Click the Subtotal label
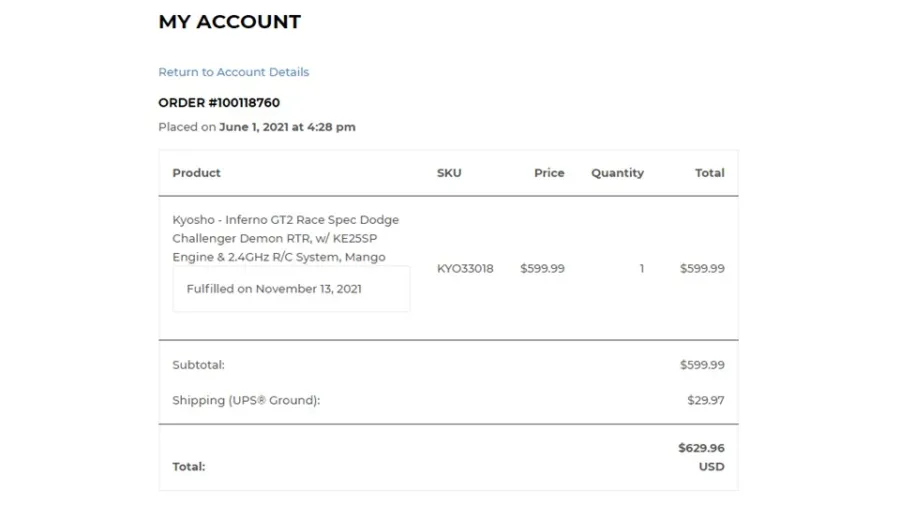 point(198,365)
